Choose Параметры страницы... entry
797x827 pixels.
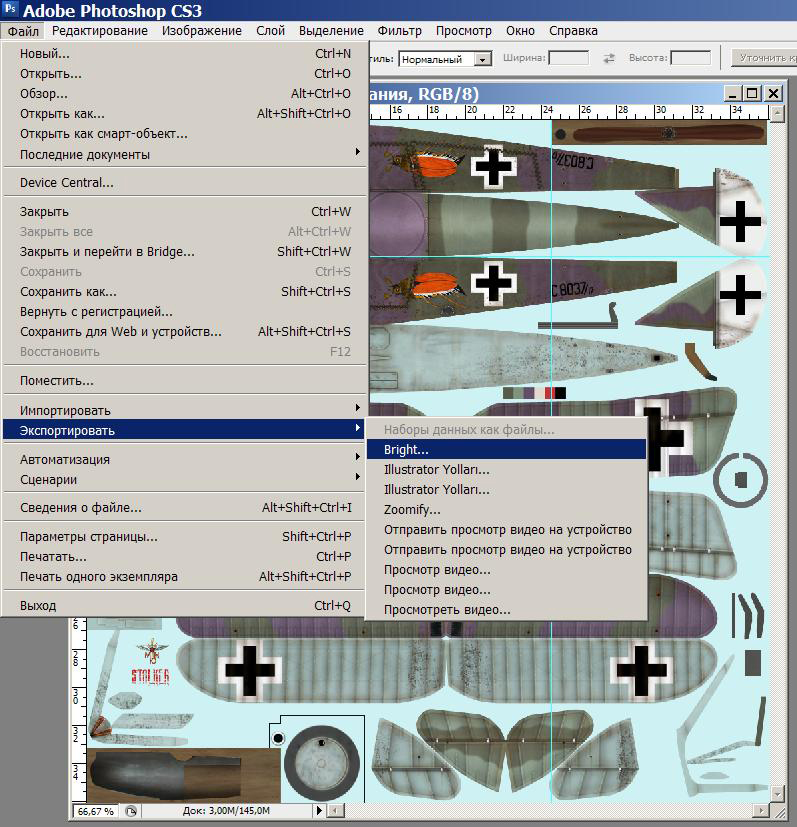click(185, 537)
